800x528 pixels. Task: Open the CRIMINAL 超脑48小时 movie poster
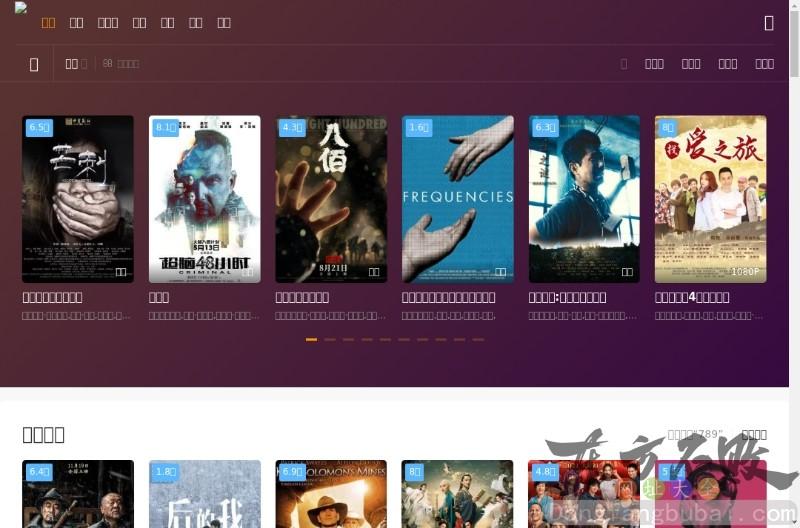click(204, 199)
